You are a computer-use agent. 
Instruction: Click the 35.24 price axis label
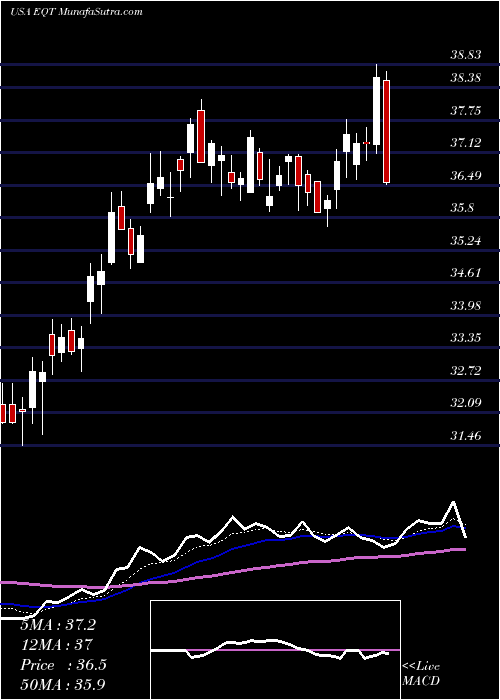coord(465,241)
